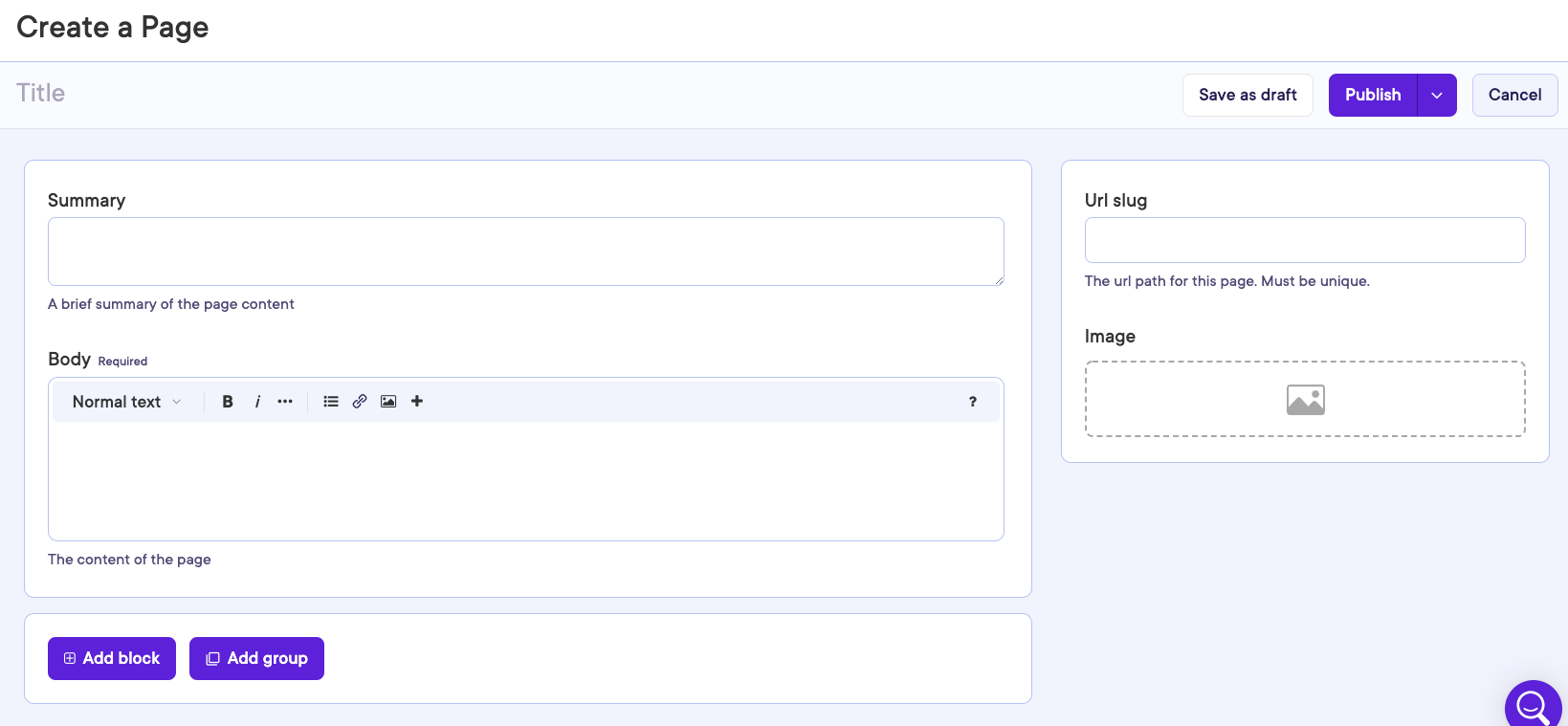This screenshot has width=1568, height=726.
Task: Open the Publish options dropdown arrow
Action: [x=1437, y=96]
